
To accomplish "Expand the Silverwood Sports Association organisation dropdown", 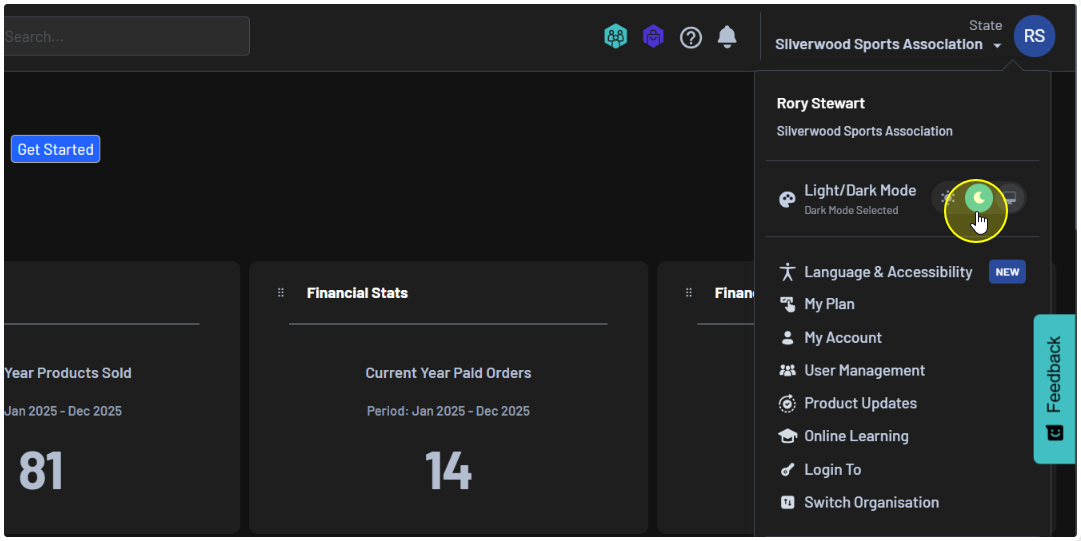I will (x=888, y=44).
